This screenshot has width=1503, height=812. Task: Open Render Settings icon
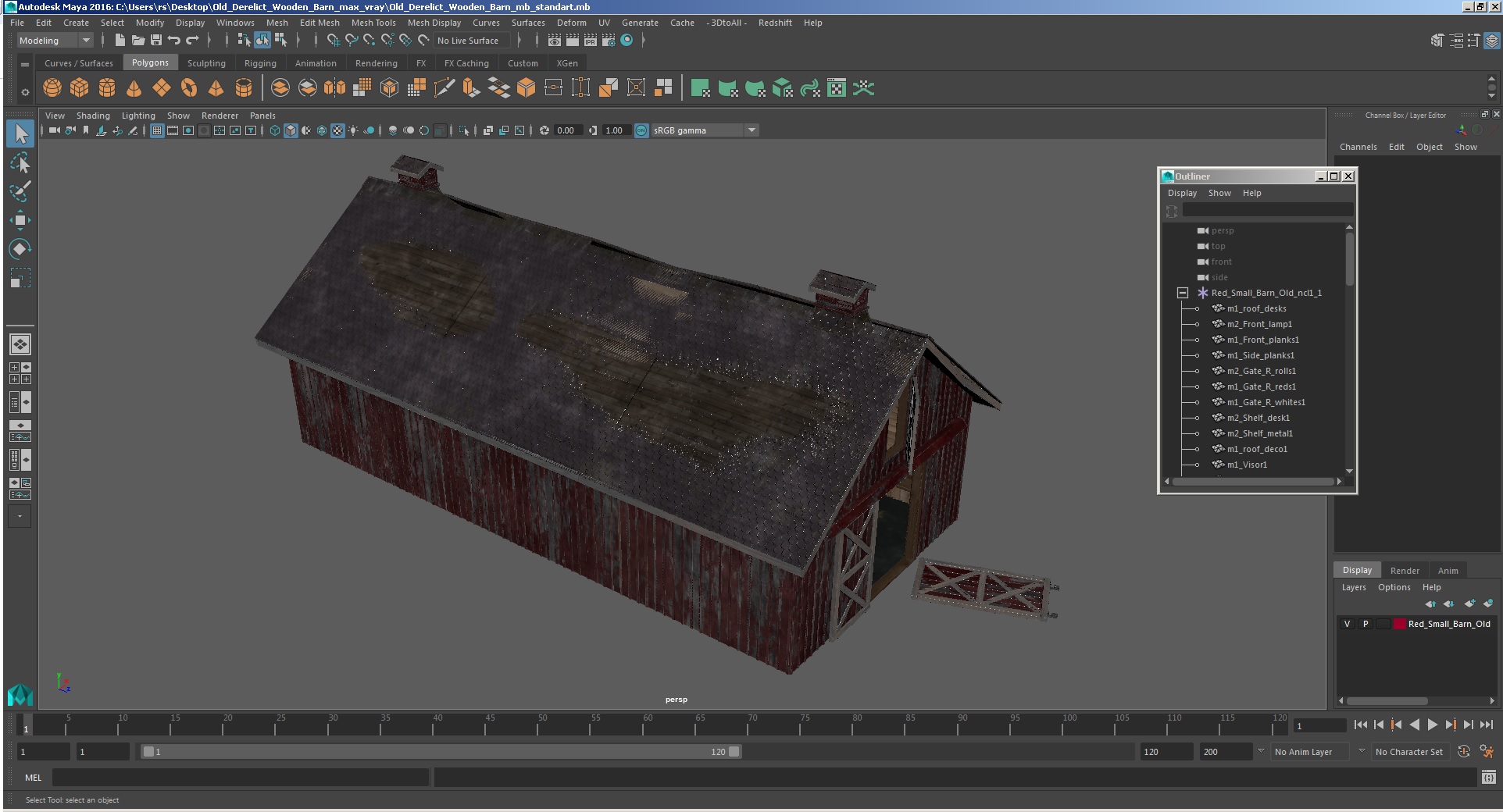(x=609, y=40)
